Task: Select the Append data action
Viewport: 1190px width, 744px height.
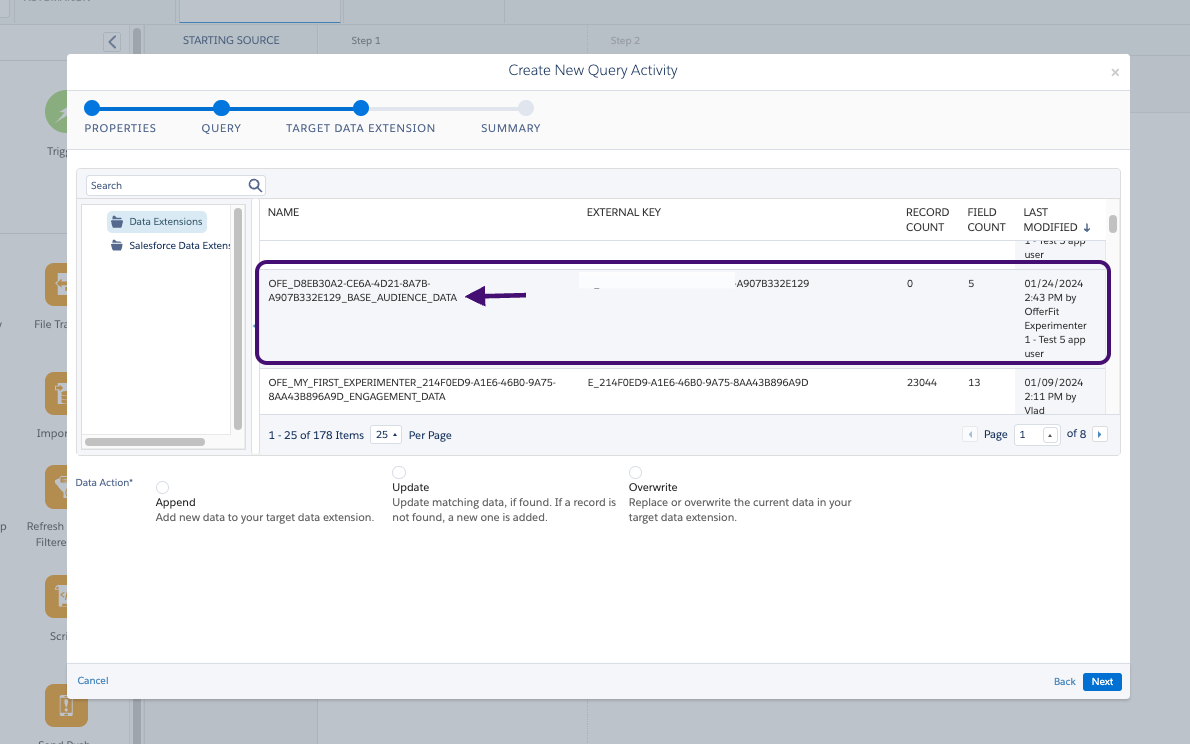Action: pos(162,487)
